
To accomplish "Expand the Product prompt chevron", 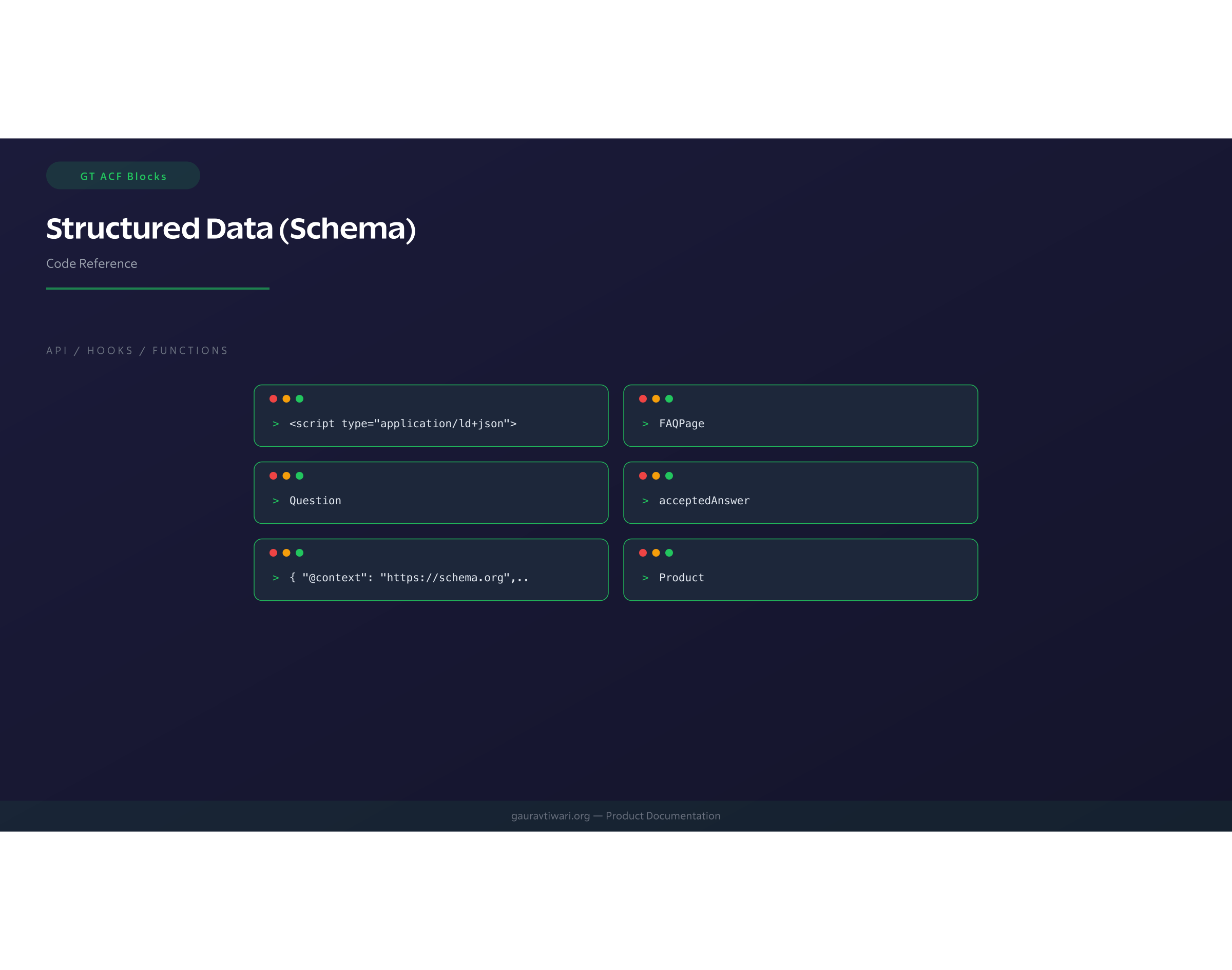I will pos(645,578).
